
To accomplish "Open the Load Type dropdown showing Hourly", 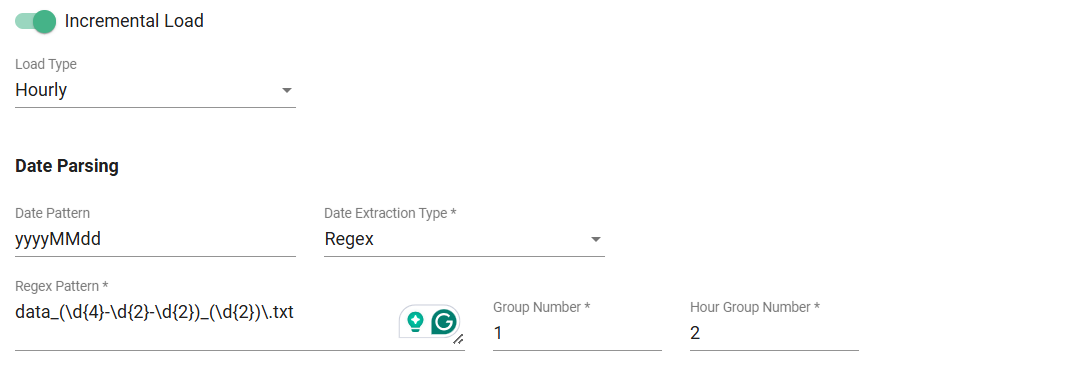I will 155,90.
